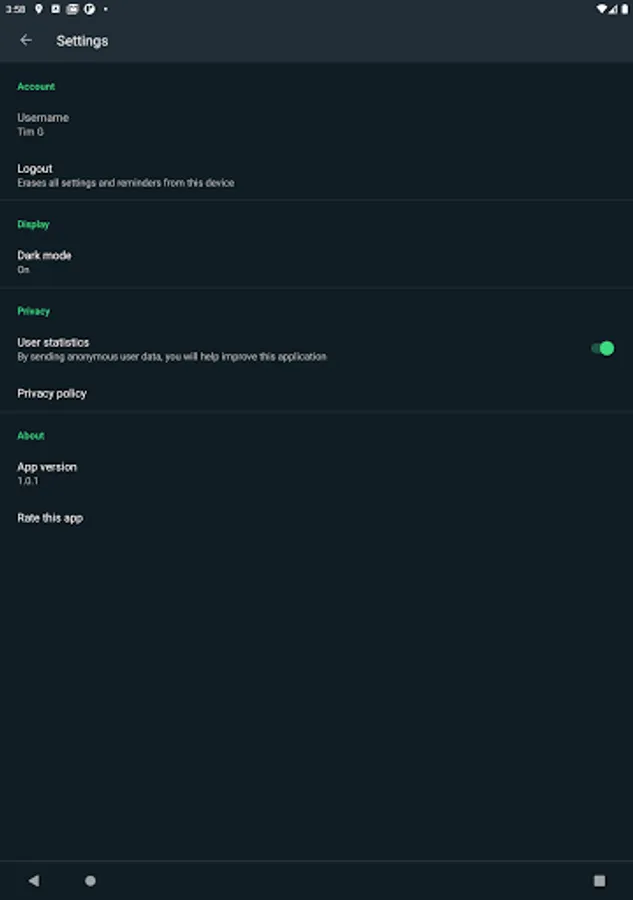Tap the Wi-Fi signal status icon
Viewport: 633px width, 900px height.
[602, 8]
